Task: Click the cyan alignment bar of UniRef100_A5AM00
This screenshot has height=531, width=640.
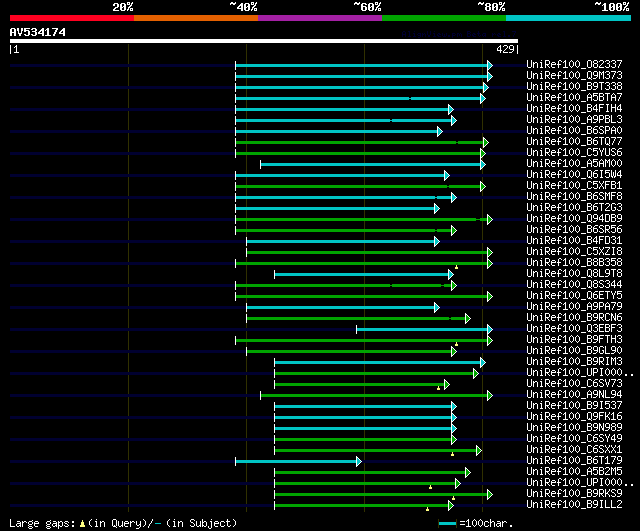Action: click(371, 164)
